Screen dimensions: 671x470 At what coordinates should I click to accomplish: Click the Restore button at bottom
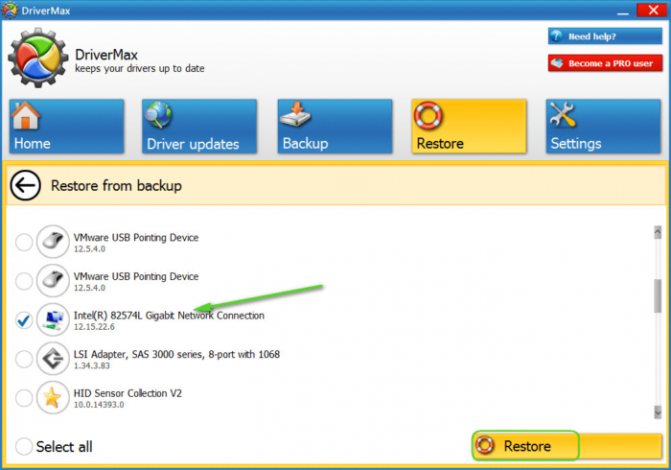tap(567, 446)
